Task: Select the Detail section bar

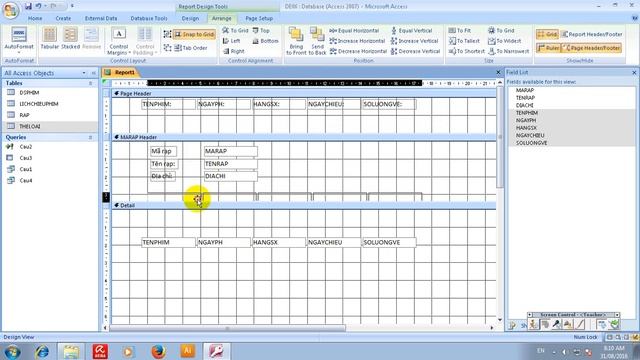Action: (x=304, y=205)
